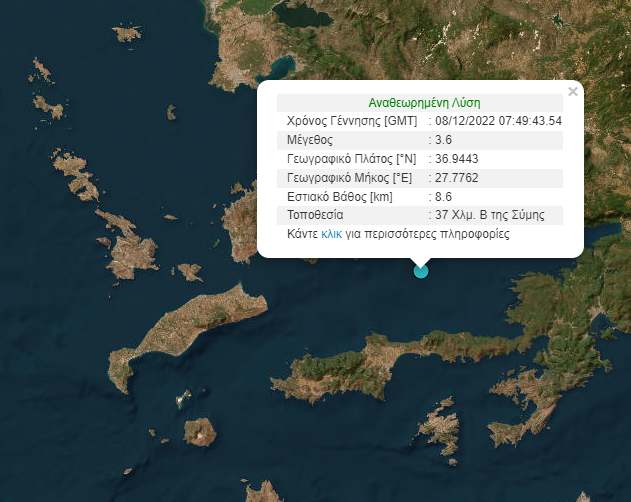Close the earthquake info popup
This screenshot has height=502, width=631.
pyautogui.click(x=573, y=92)
